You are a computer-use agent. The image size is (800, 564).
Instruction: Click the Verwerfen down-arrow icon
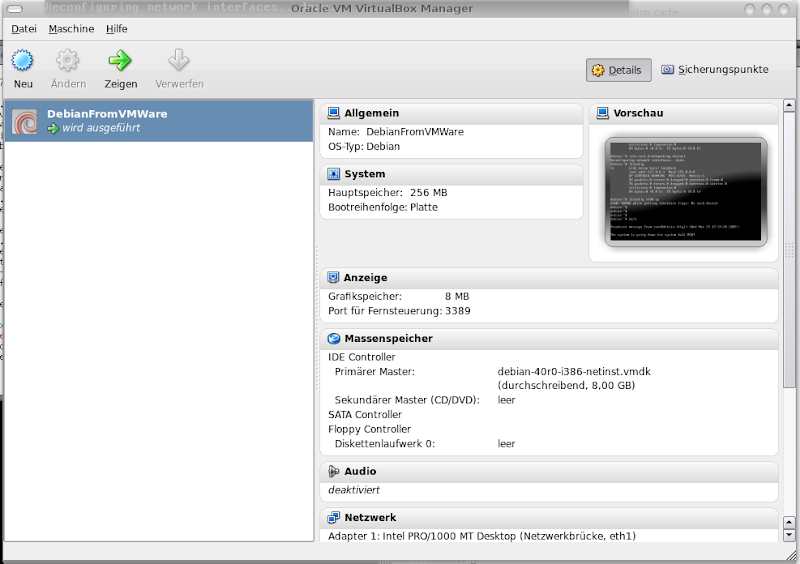(x=179, y=60)
